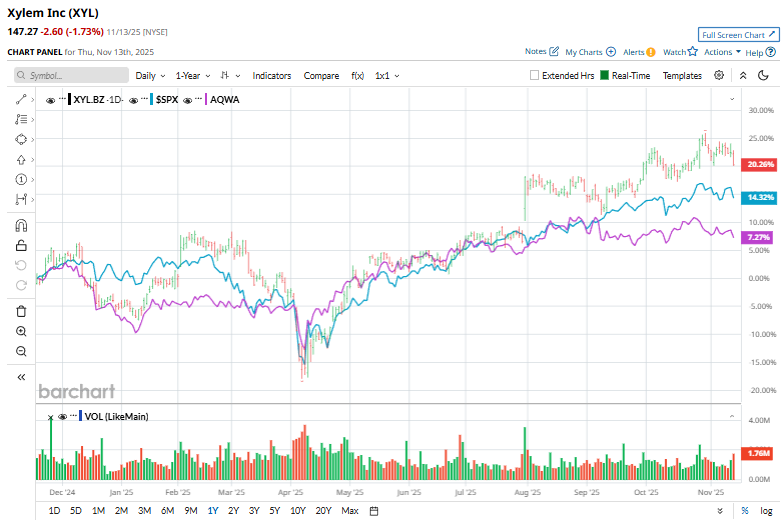Viewport: 782px width, 522px height.
Task: Open the Alerts link
Action: coord(633,52)
